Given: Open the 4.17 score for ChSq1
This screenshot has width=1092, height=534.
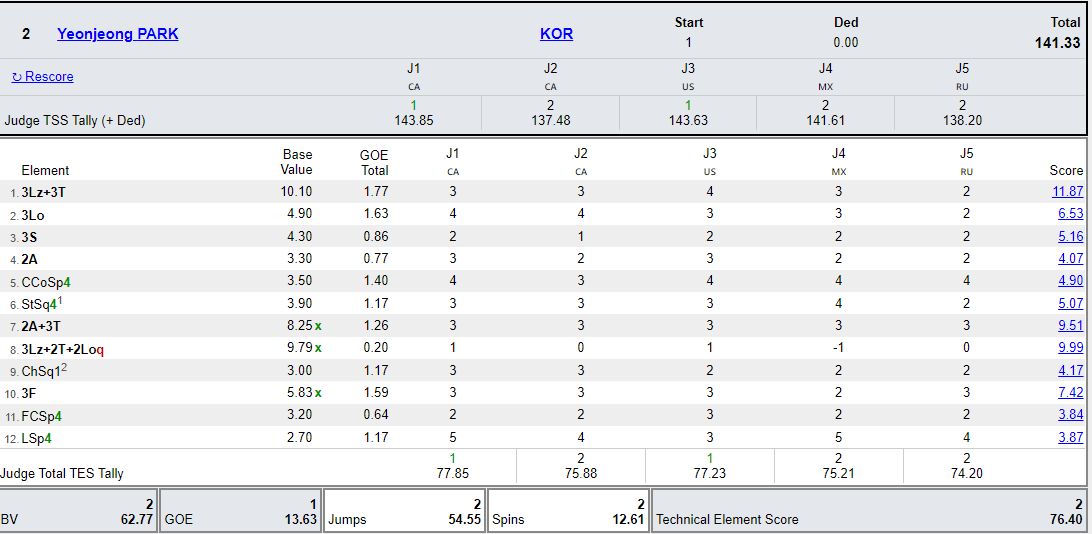Looking at the screenshot, I should (x=1070, y=371).
